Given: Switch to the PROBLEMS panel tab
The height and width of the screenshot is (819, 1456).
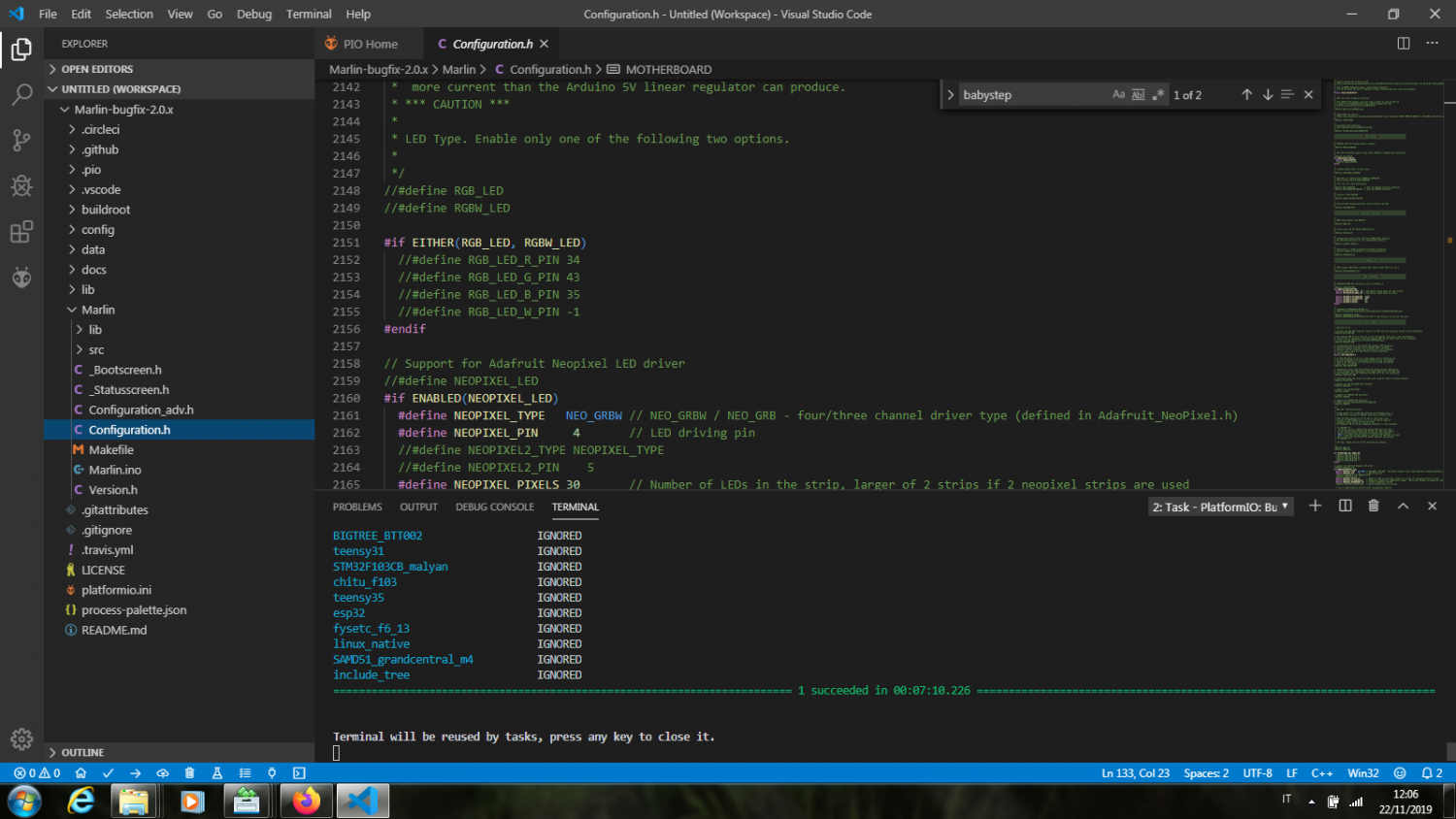Looking at the screenshot, I should (356, 507).
